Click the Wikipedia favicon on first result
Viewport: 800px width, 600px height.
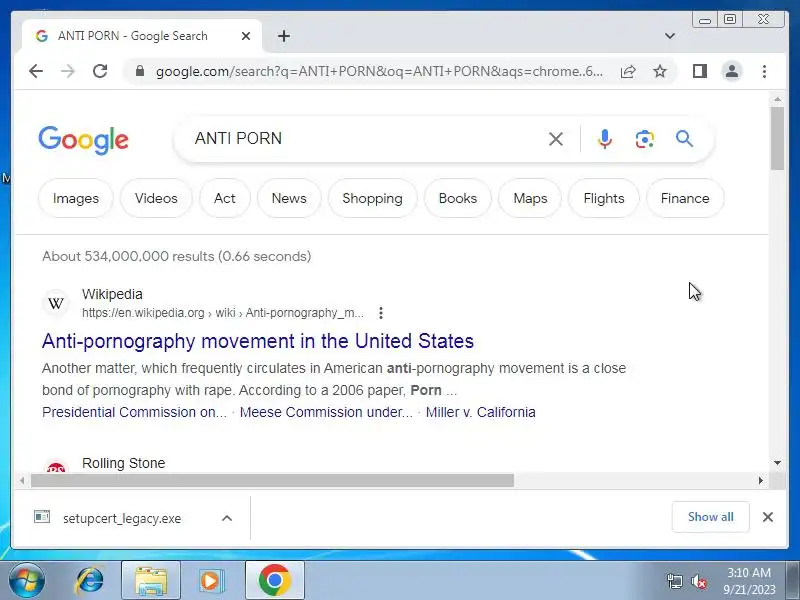click(x=56, y=303)
